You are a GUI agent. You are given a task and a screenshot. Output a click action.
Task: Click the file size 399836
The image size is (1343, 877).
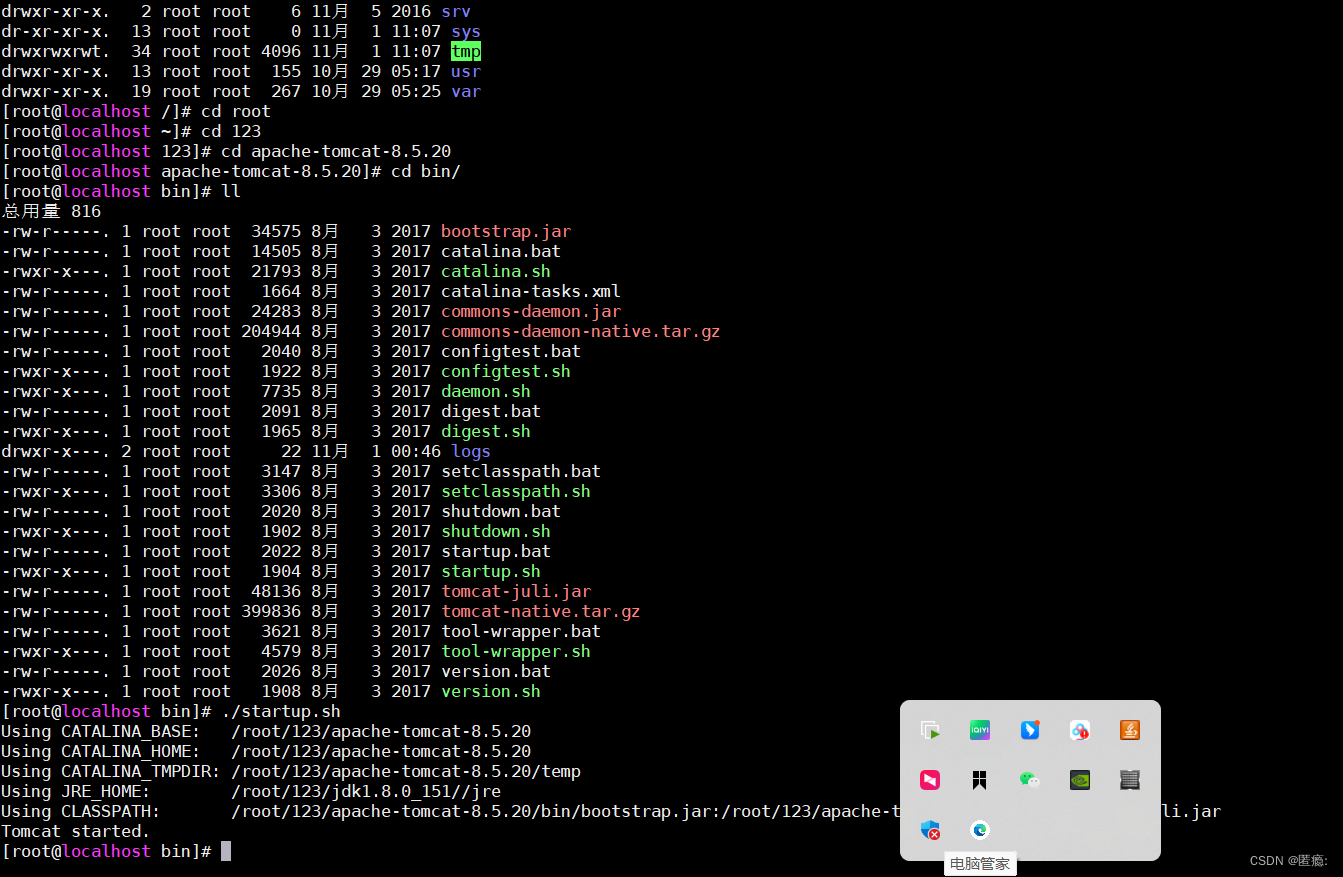(271, 611)
